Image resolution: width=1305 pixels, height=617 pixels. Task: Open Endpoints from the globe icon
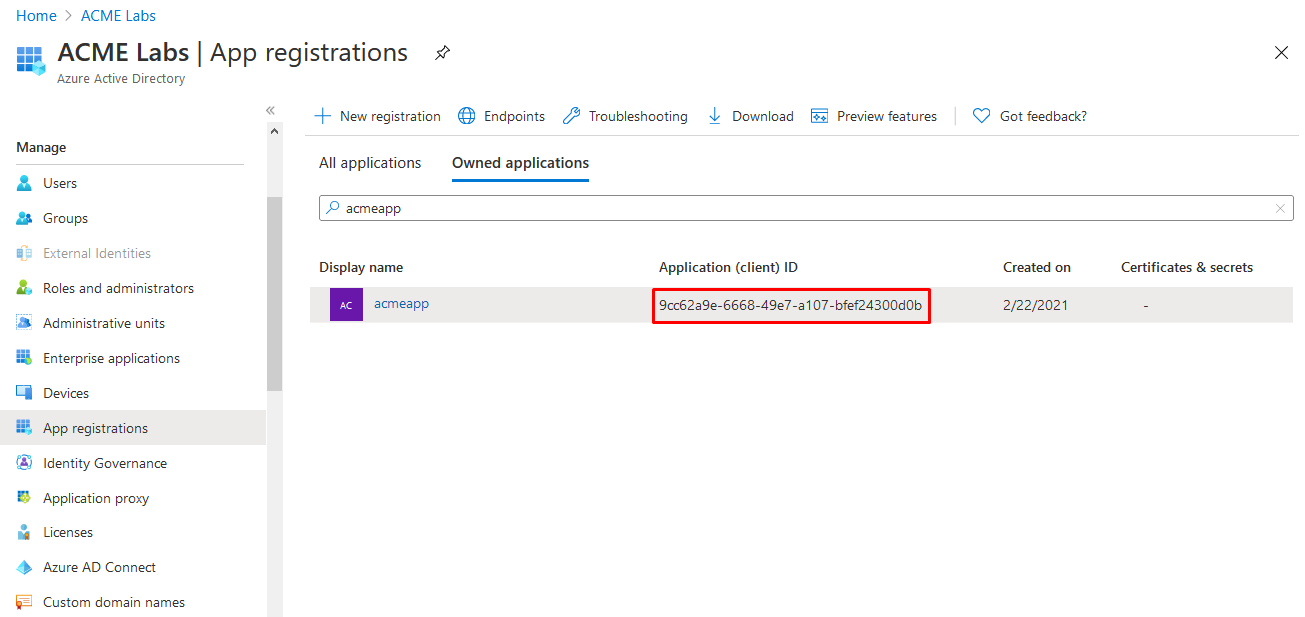point(467,116)
